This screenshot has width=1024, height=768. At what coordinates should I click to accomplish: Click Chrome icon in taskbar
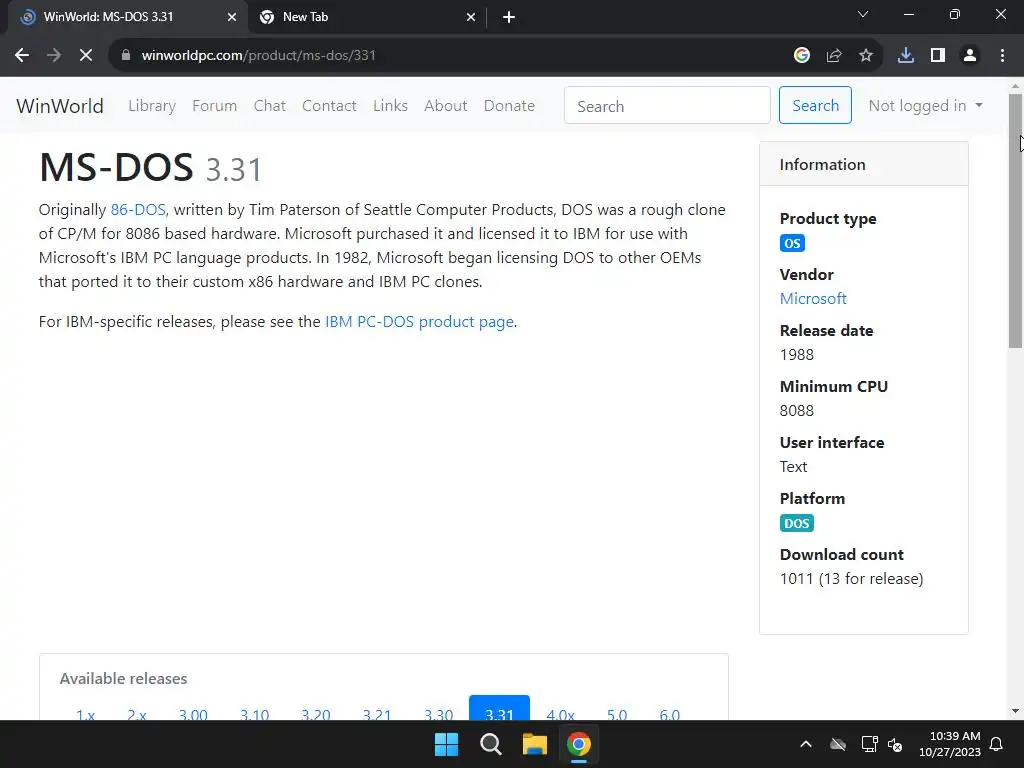click(579, 744)
